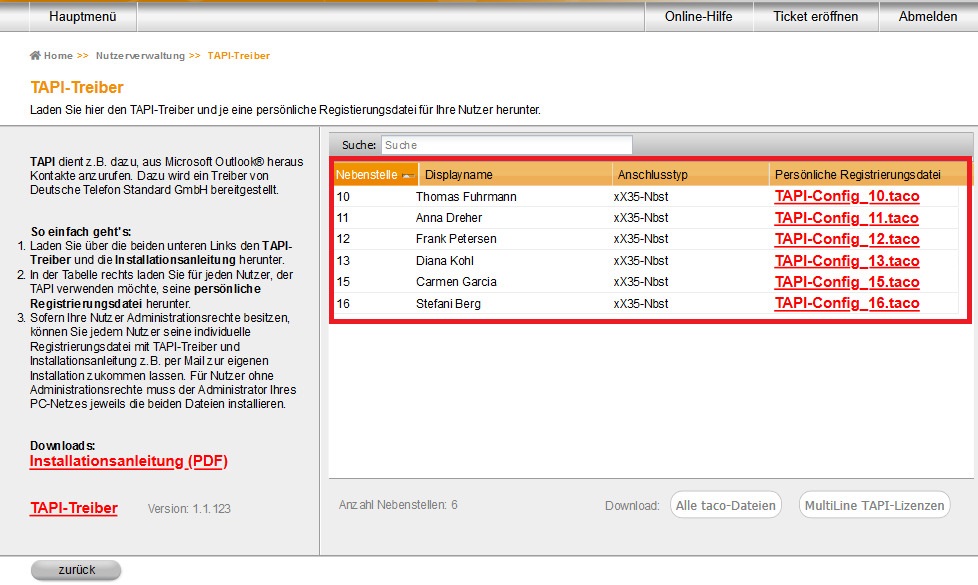Select the Frank Petersen name cell
The image size is (978, 585).
click(x=456, y=239)
